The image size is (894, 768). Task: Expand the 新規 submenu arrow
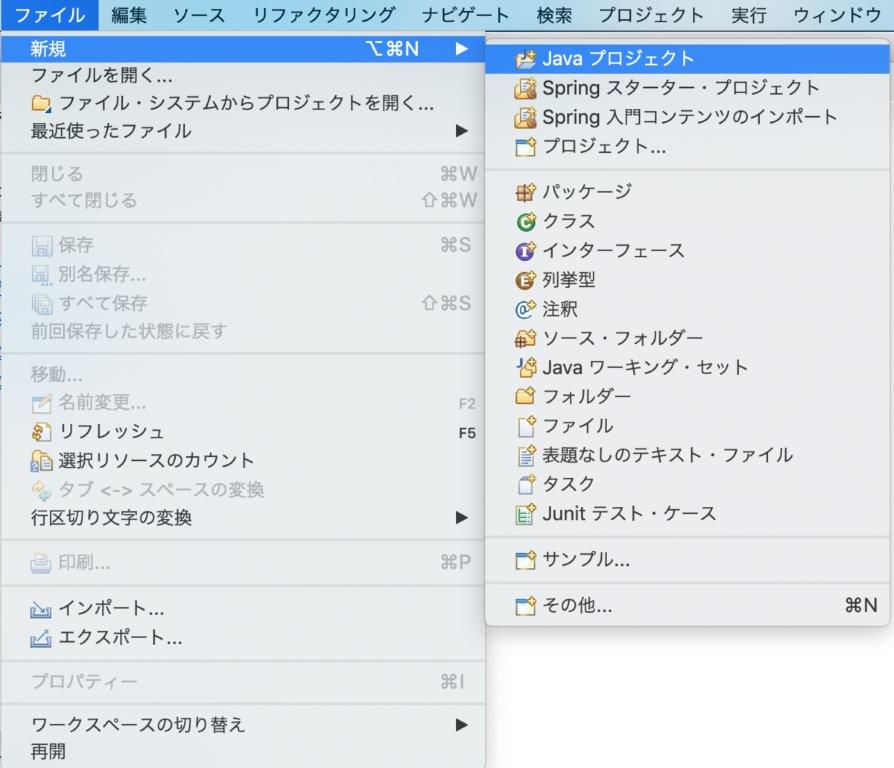coord(462,49)
